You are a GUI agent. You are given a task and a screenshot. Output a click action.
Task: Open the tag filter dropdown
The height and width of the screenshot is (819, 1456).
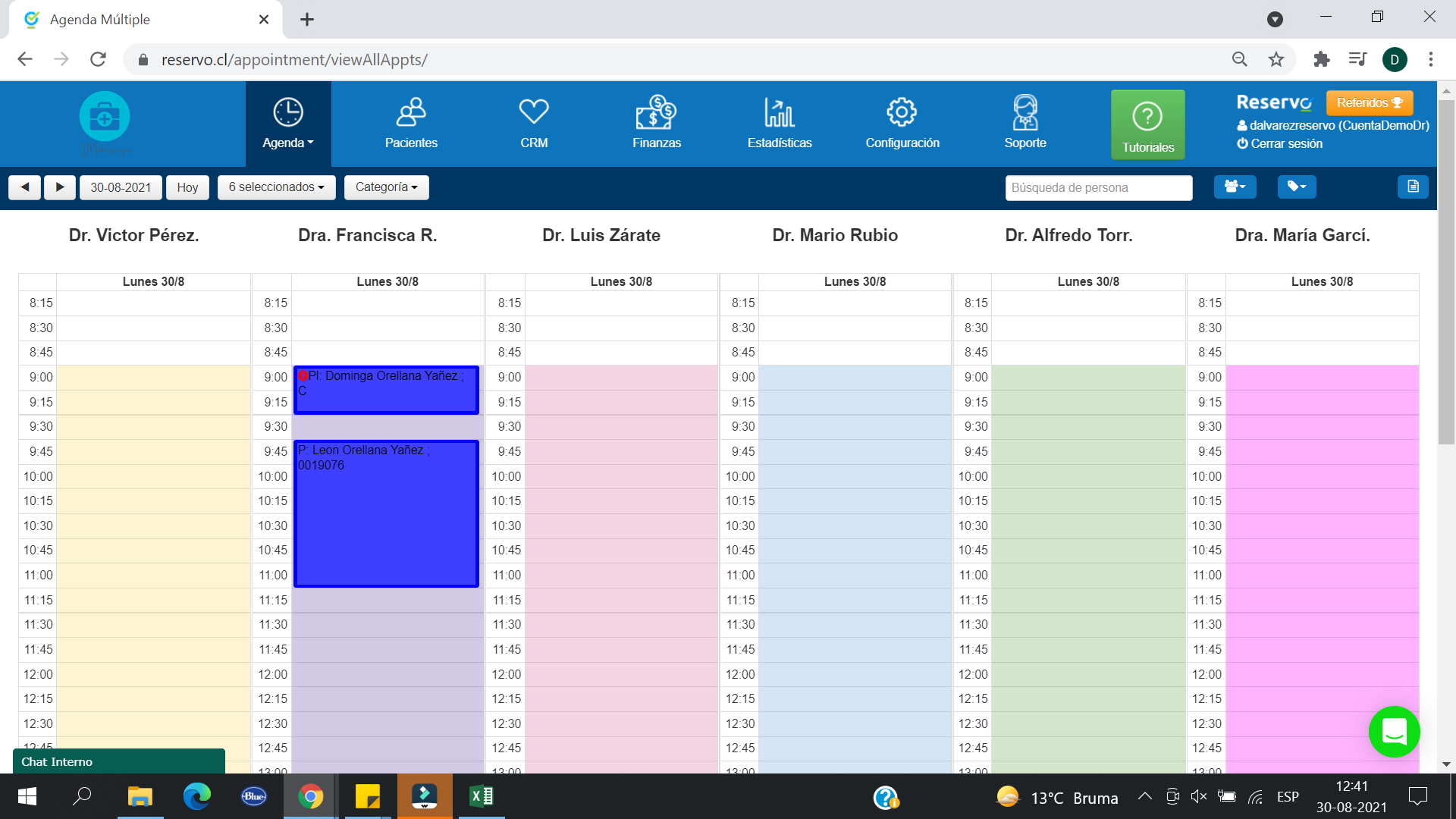click(x=1296, y=187)
